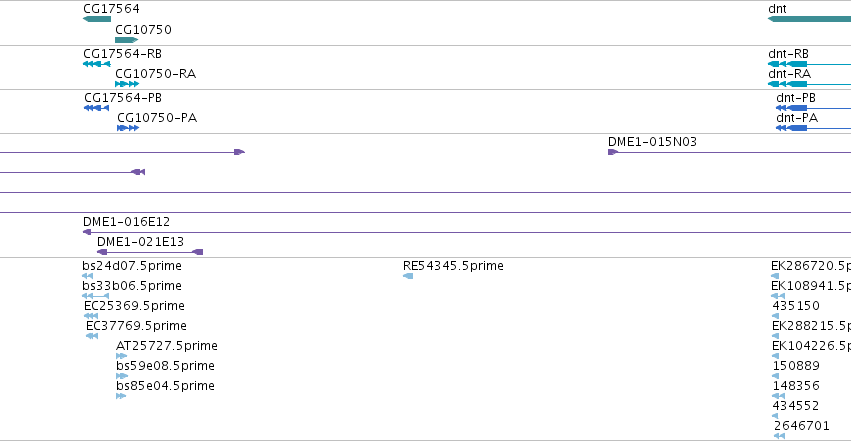Click the EC25369.5prime EST label

(x=134, y=306)
